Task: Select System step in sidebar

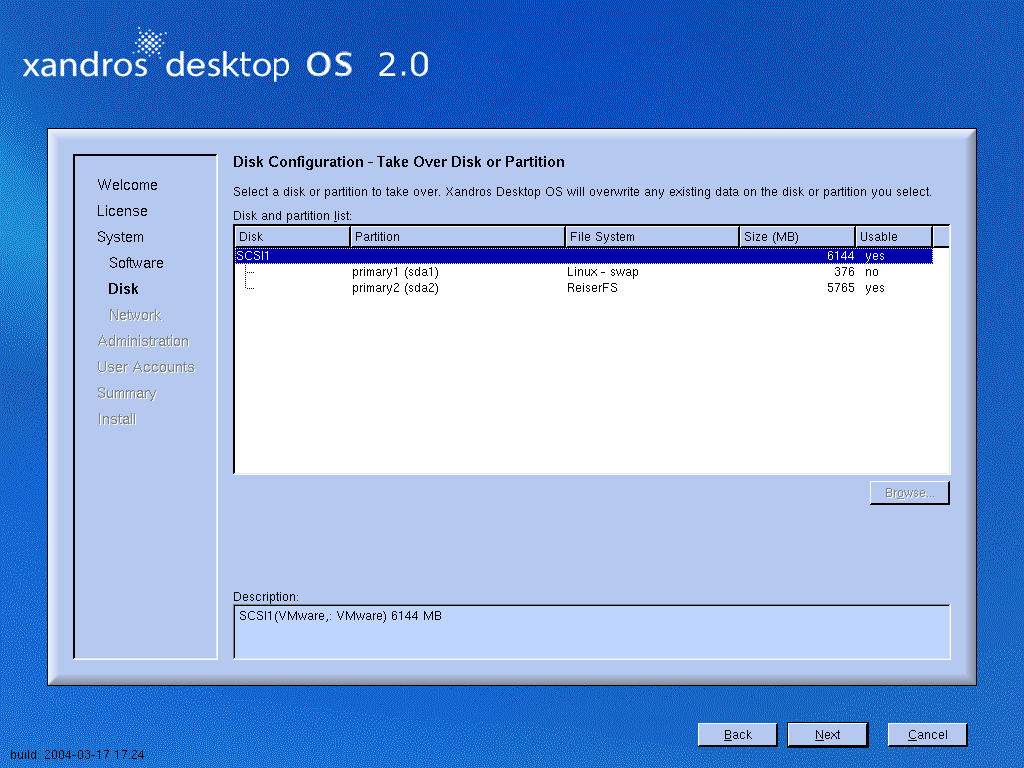Action: pyautogui.click(x=120, y=237)
